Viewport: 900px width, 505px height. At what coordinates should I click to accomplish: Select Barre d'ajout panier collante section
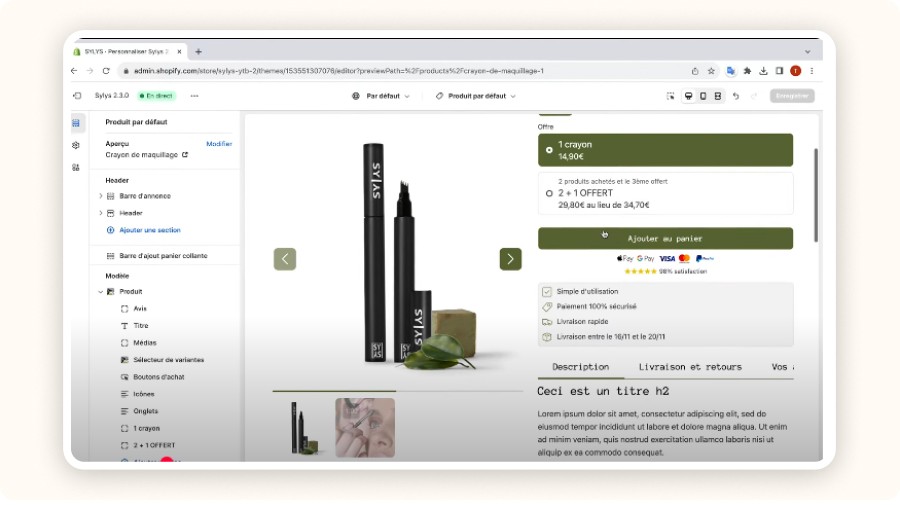(x=165, y=256)
